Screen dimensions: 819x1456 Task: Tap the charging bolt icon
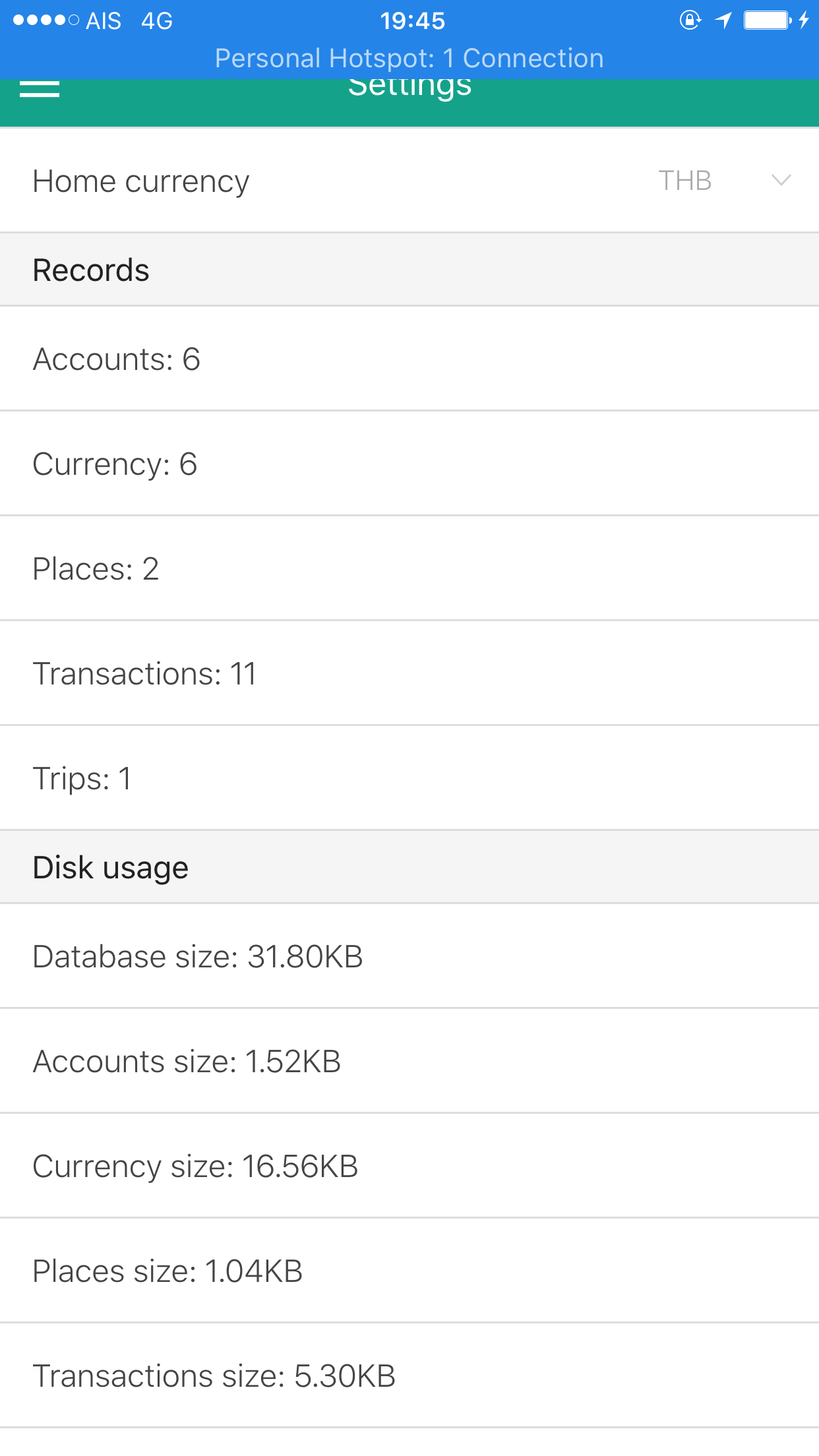pyautogui.click(x=804, y=20)
